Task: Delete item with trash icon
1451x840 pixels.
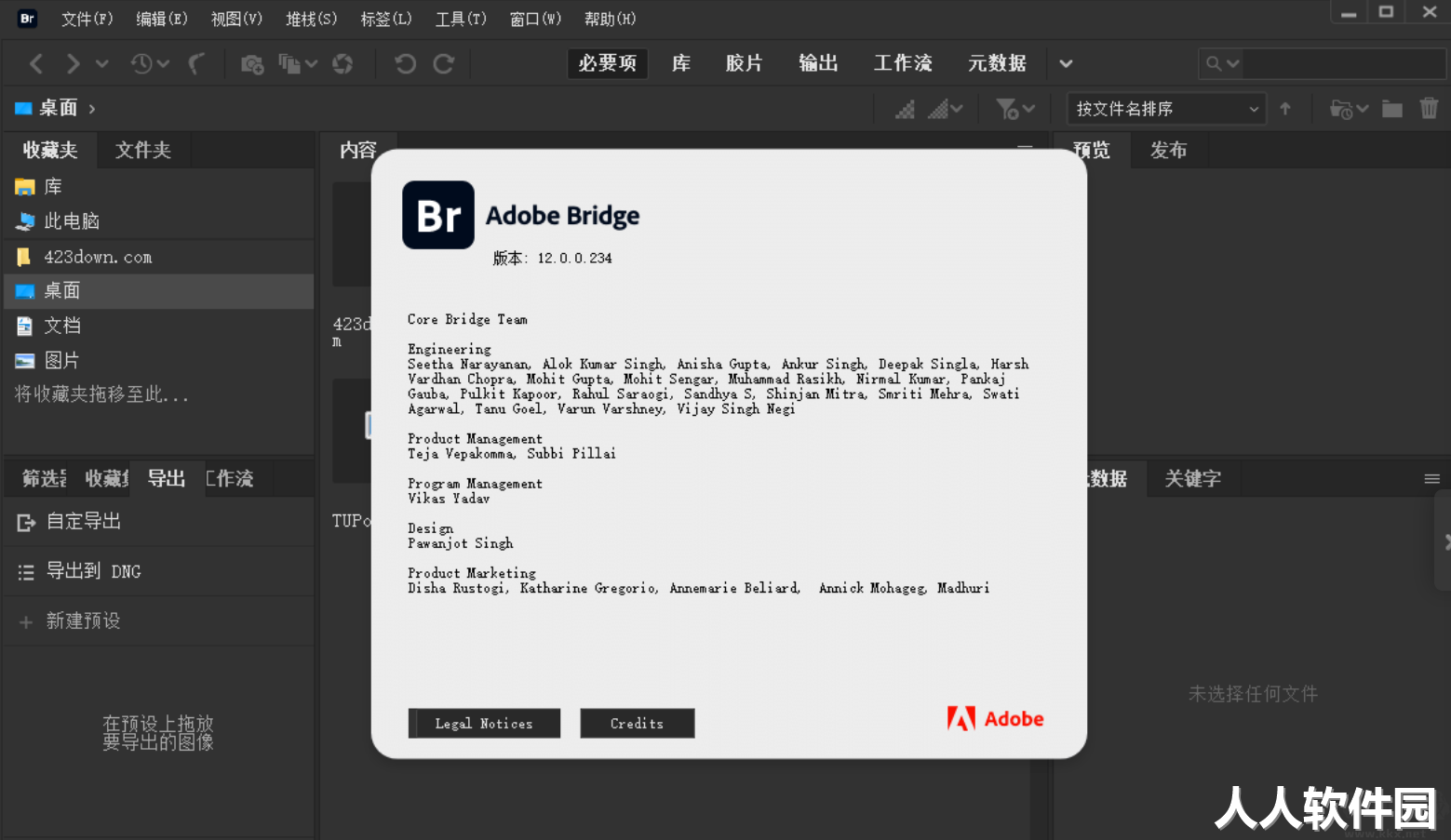Action: pos(1429,109)
